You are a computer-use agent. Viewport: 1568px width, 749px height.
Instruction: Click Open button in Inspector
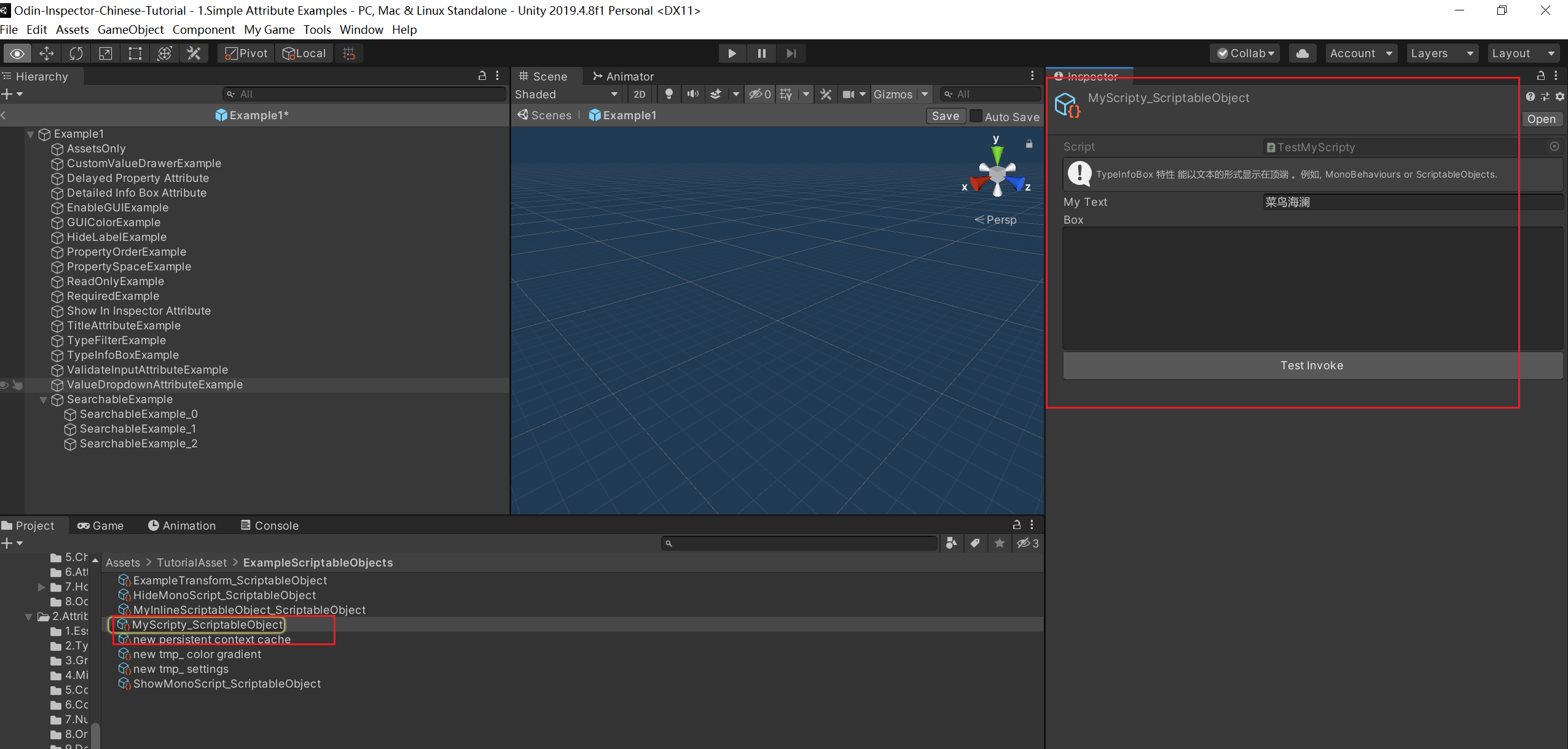click(1541, 119)
